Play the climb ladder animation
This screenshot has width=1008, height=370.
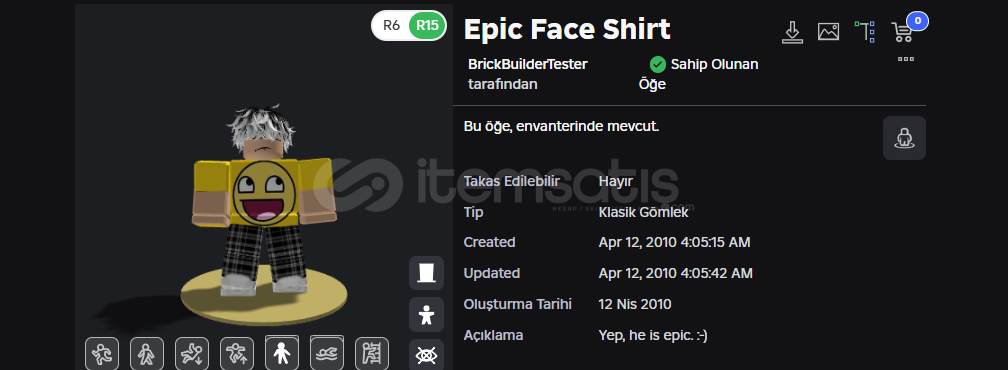coord(372,353)
